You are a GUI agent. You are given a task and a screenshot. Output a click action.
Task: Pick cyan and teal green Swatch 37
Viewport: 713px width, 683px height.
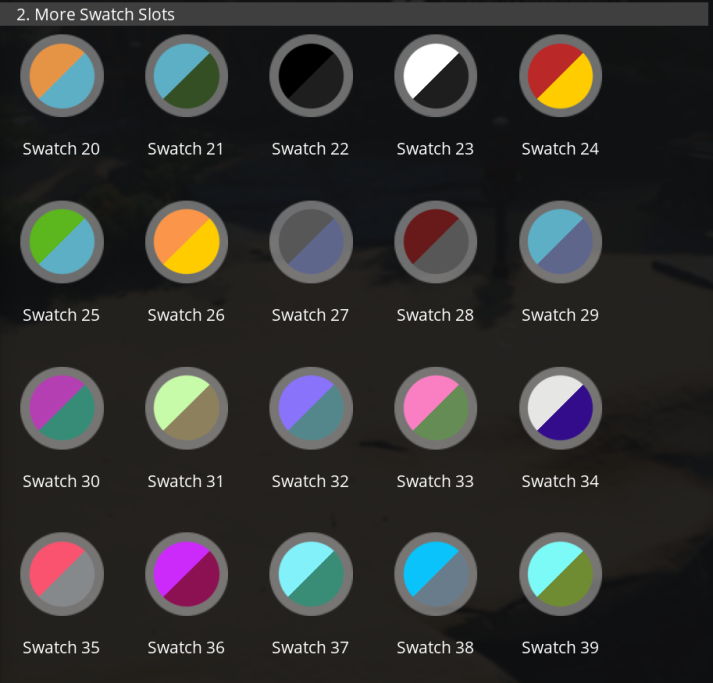tap(311, 574)
